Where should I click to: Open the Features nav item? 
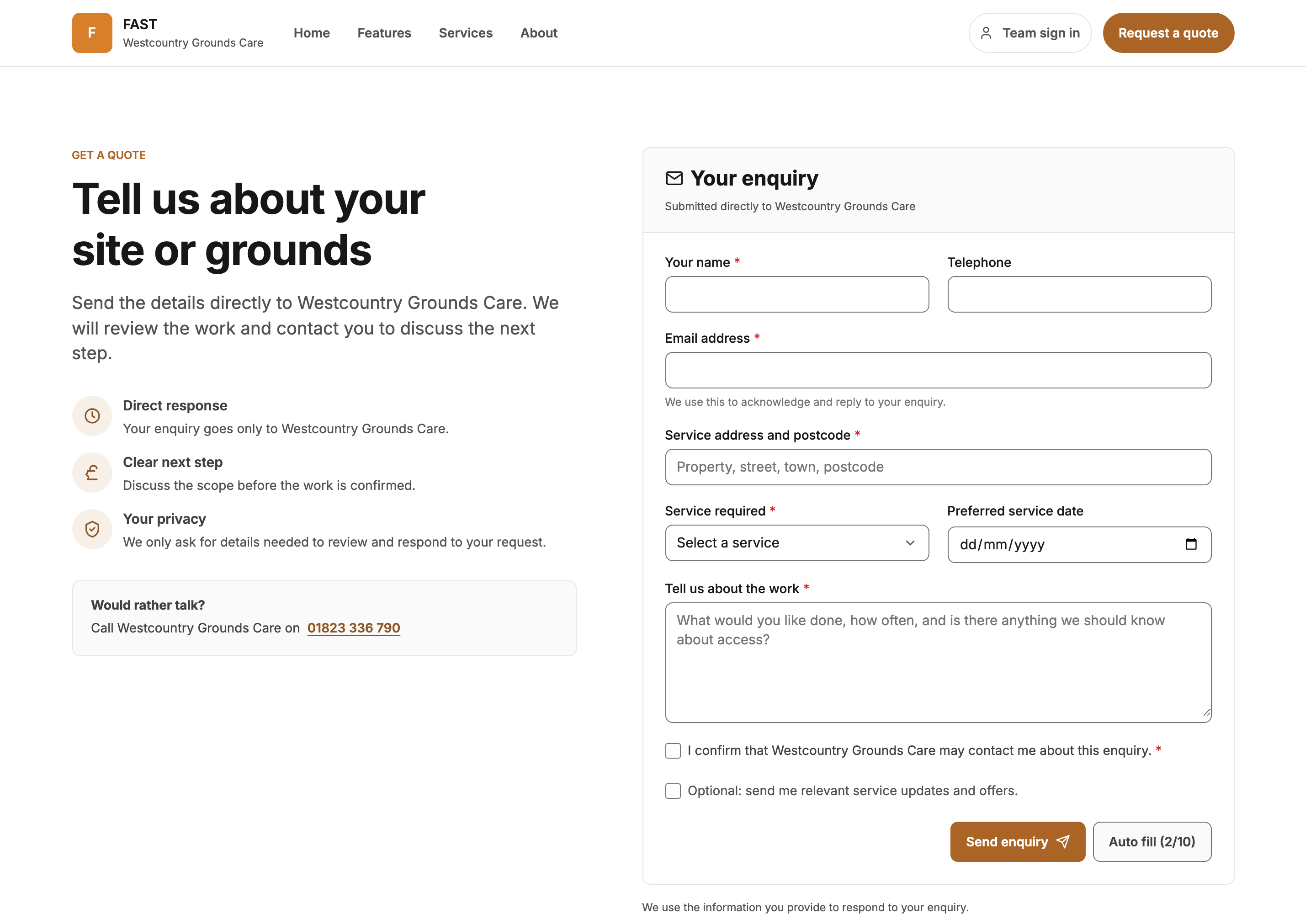pos(384,33)
